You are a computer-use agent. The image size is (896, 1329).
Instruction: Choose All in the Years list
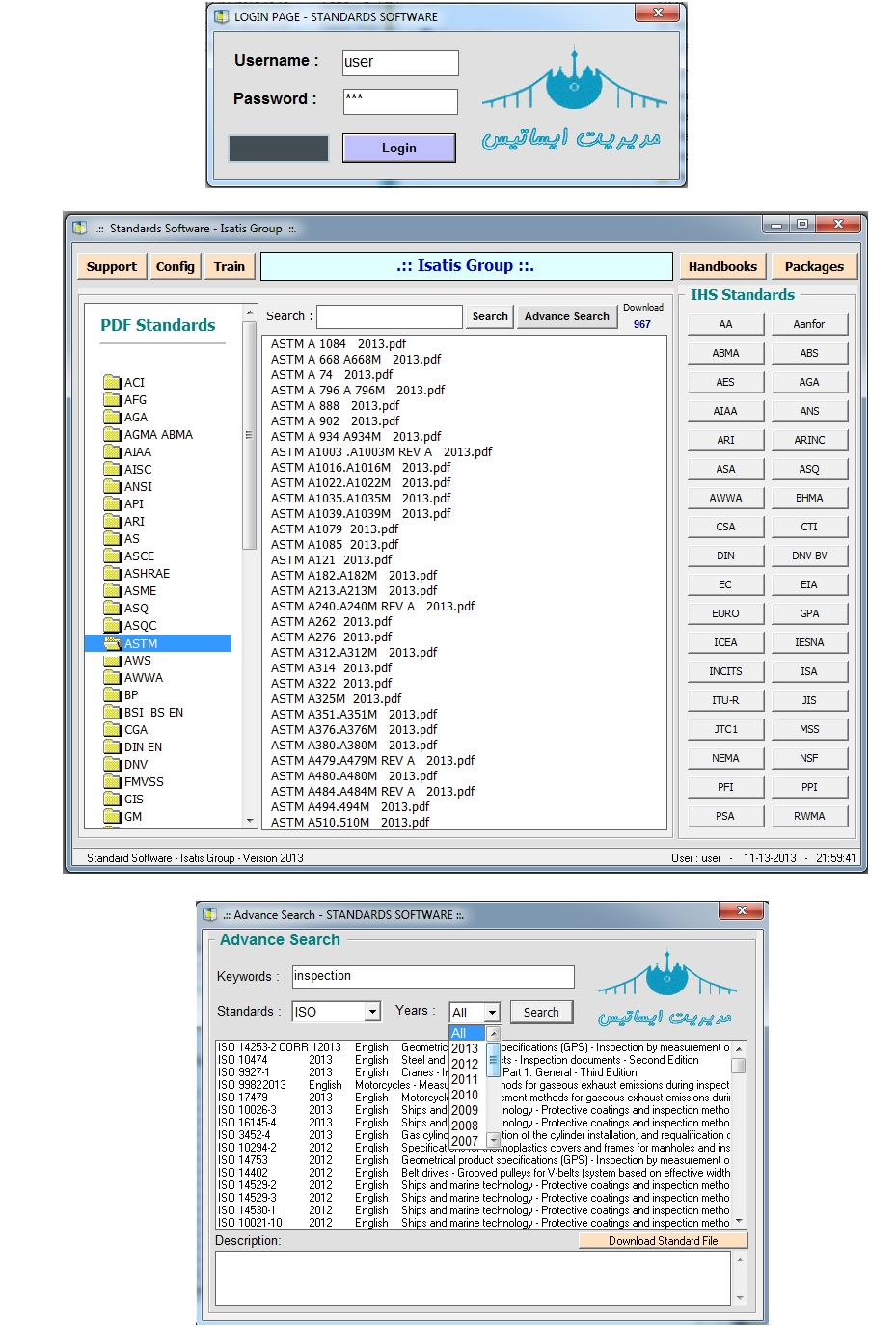[468, 1033]
